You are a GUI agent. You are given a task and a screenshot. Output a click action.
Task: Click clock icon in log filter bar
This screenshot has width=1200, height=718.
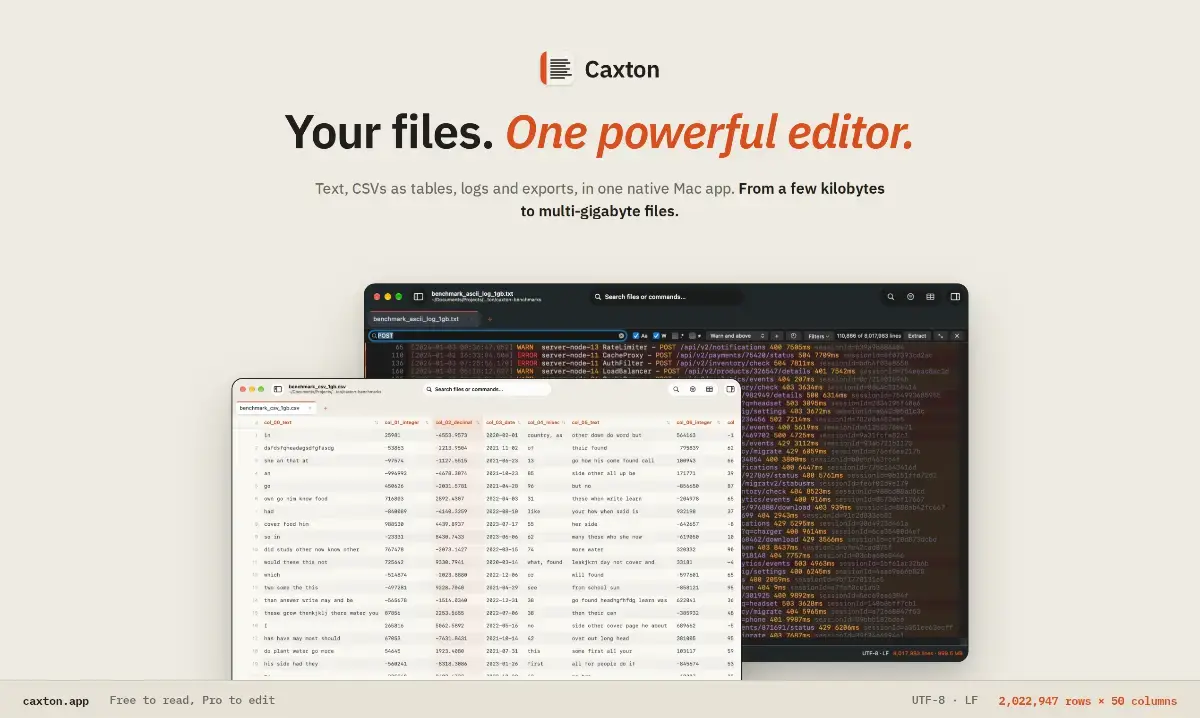(x=793, y=336)
